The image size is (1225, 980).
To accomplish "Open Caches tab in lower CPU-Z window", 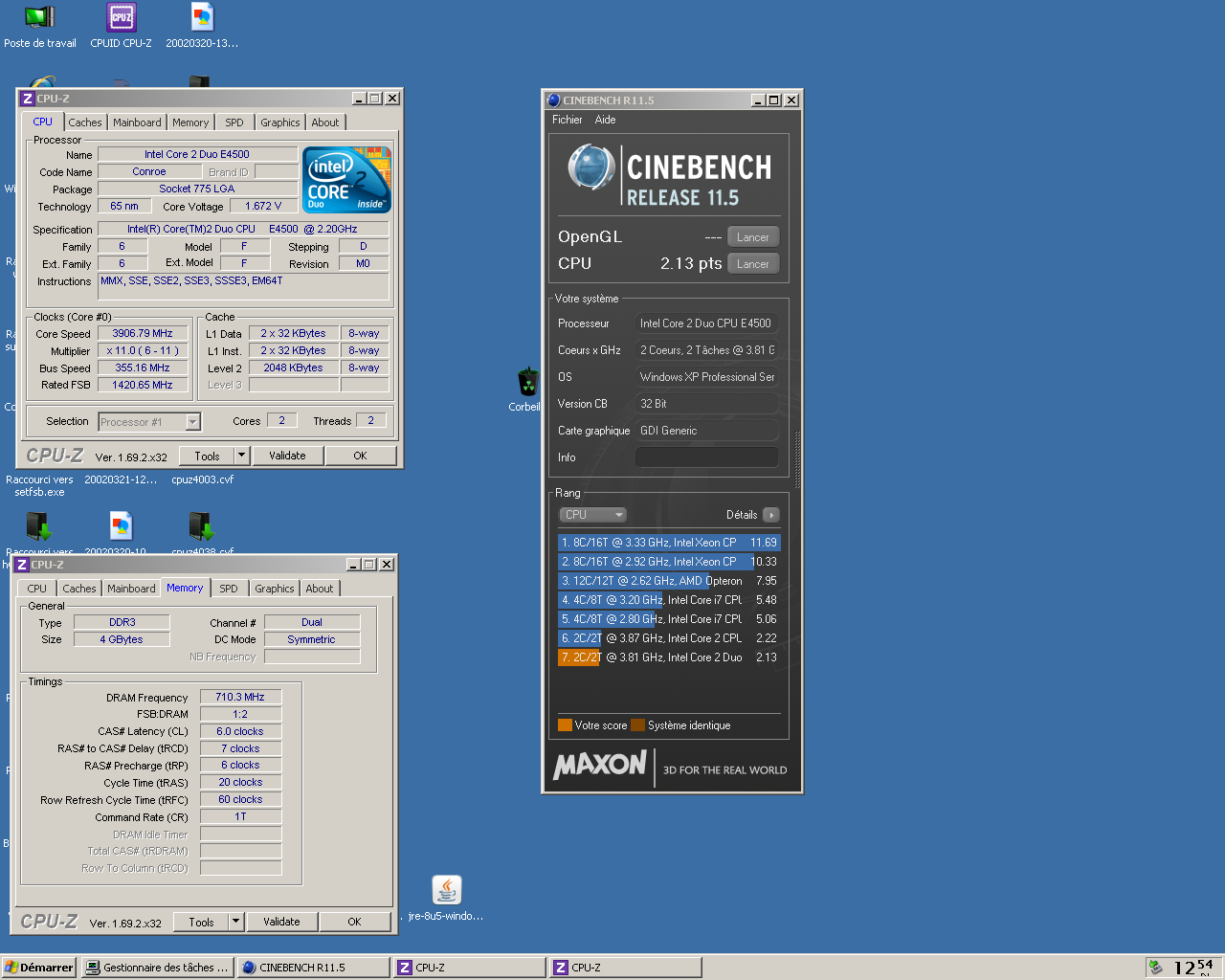I will (79, 589).
